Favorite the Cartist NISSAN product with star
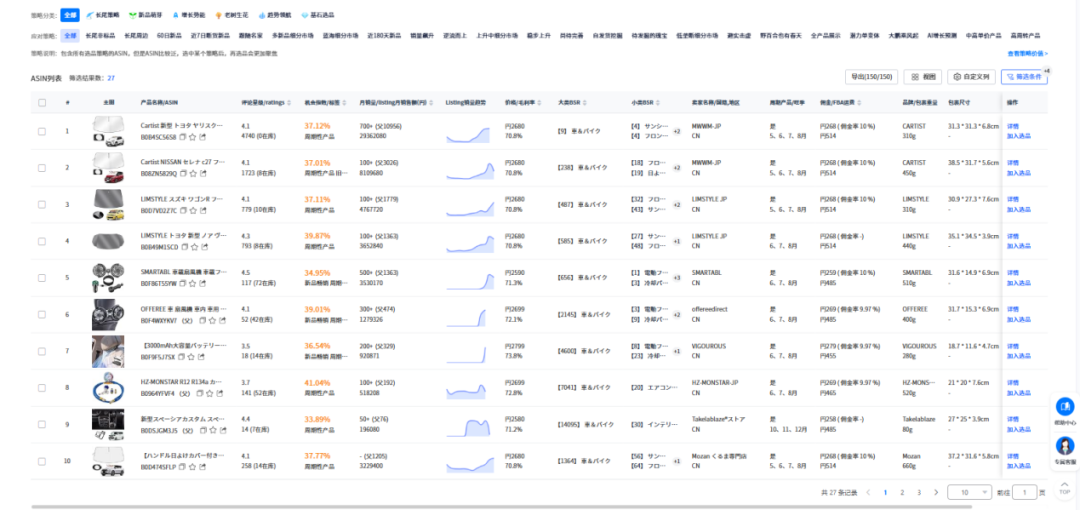The width and height of the screenshot is (1080, 510). (x=193, y=174)
